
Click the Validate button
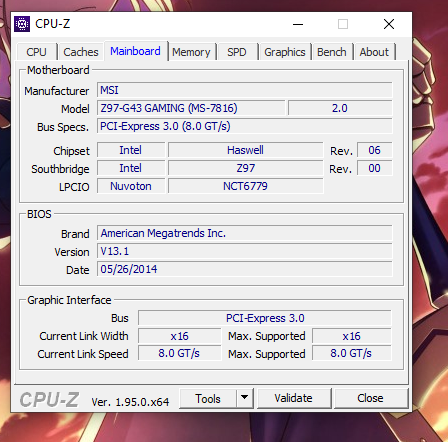coord(294,398)
